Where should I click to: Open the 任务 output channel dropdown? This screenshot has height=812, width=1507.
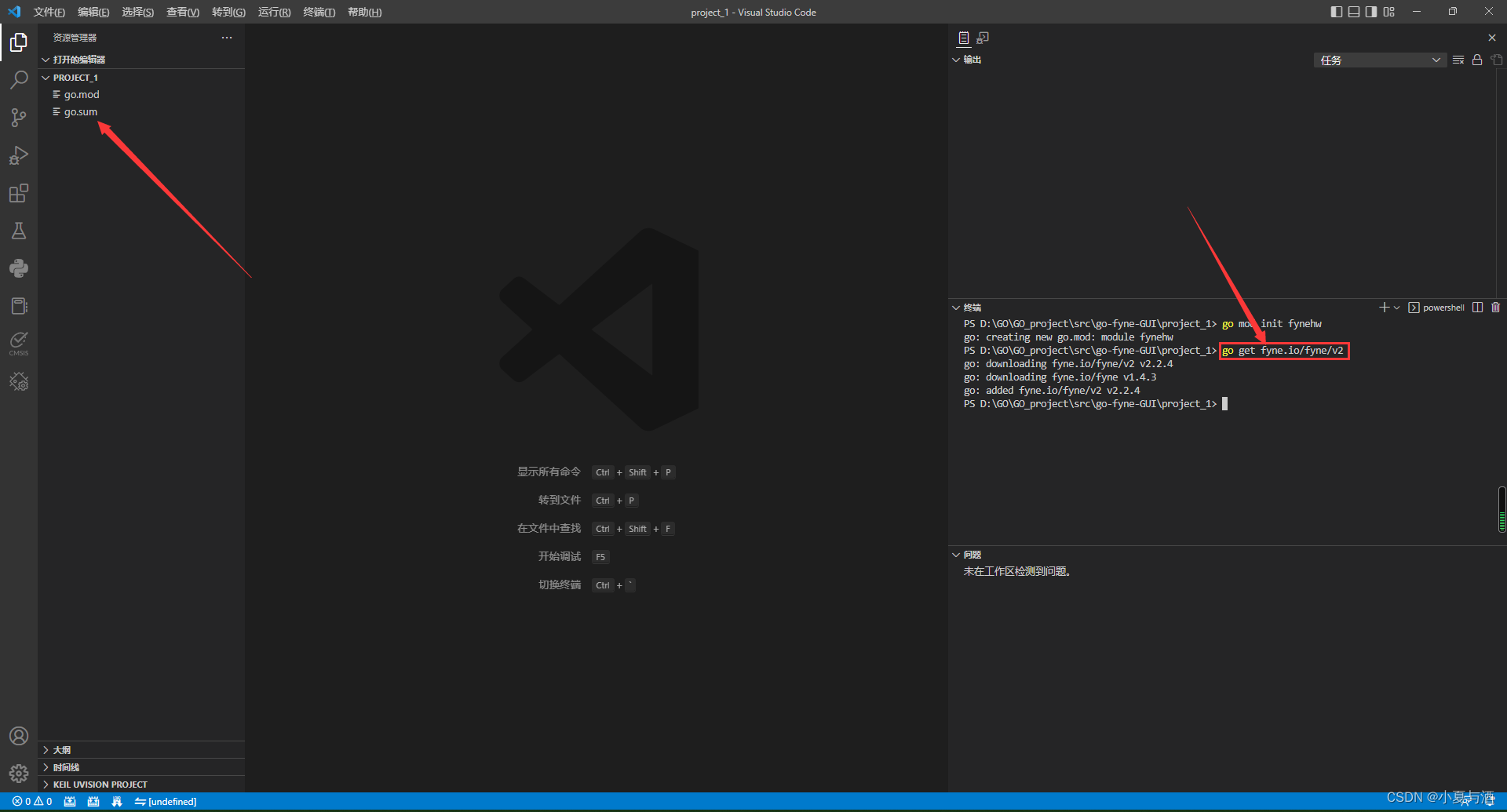1380,60
